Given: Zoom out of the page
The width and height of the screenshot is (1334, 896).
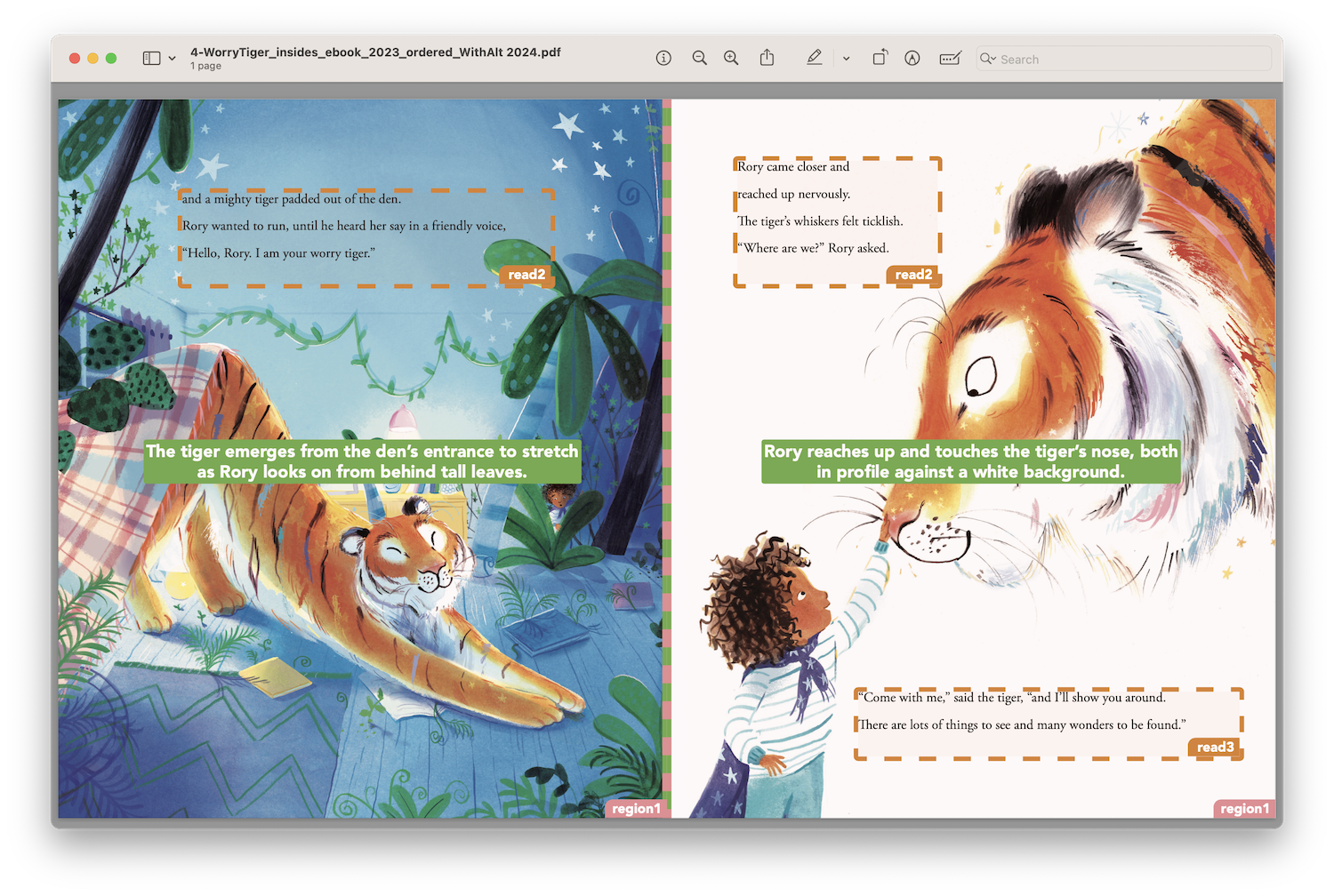Looking at the screenshot, I should click(x=700, y=58).
